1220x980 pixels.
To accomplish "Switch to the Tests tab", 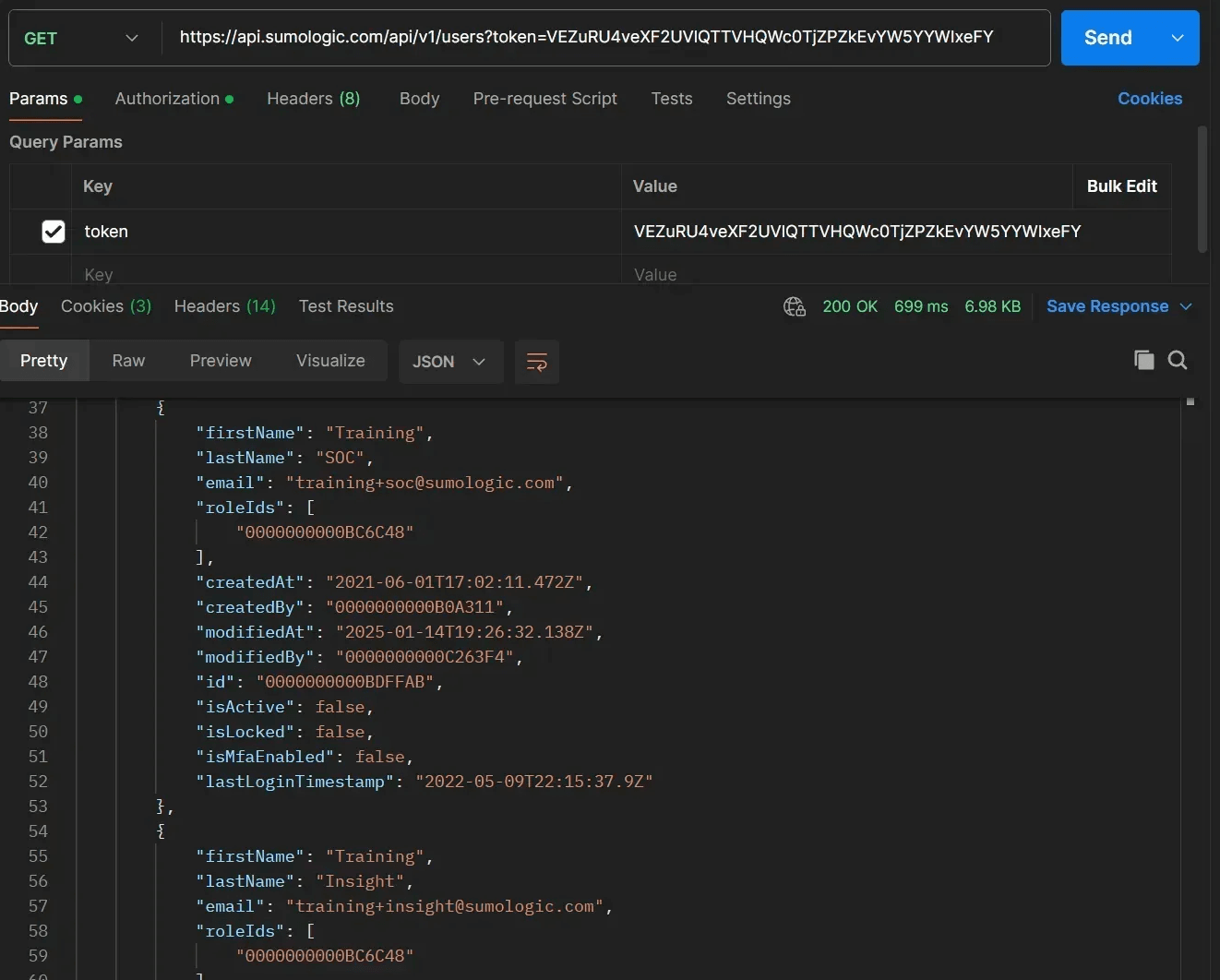I will pos(671,98).
